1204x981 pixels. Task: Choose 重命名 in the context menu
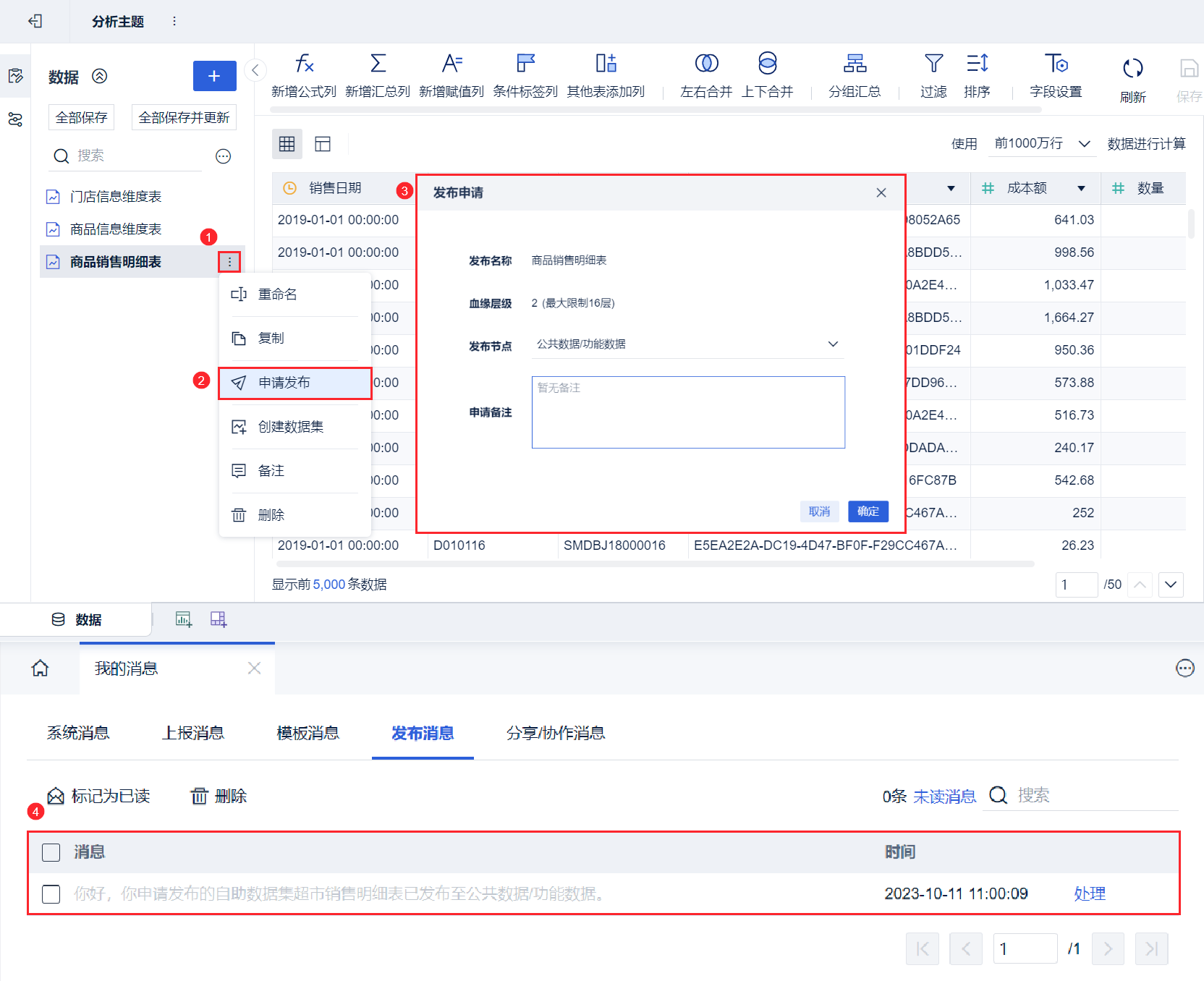click(x=295, y=294)
